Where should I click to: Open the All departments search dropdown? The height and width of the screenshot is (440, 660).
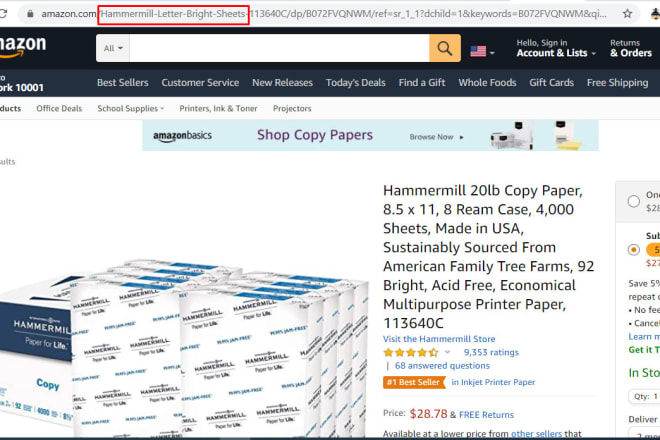113,48
